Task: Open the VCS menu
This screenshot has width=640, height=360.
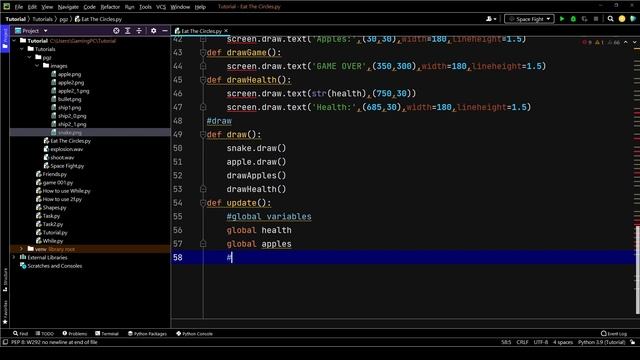Action: coord(161,7)
